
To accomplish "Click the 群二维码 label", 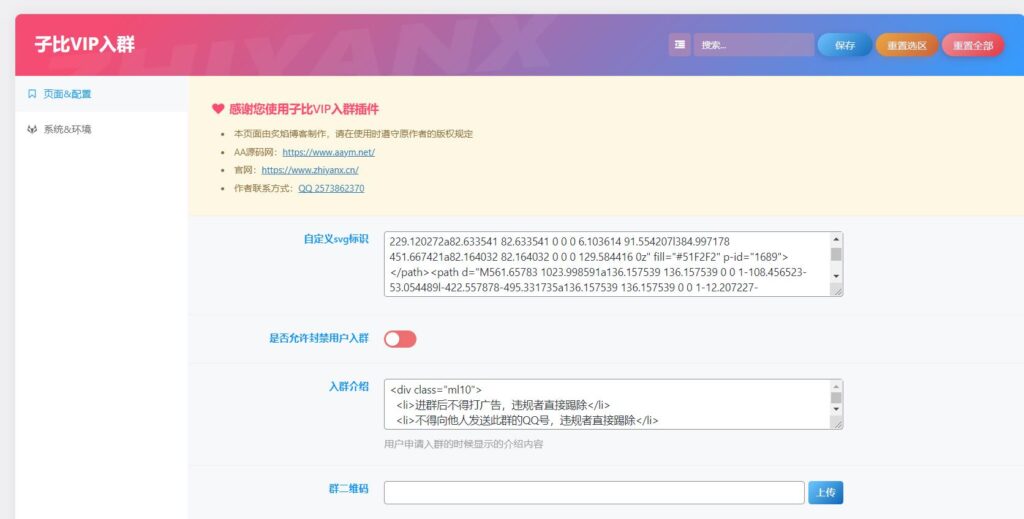I will tap(349, 488).
